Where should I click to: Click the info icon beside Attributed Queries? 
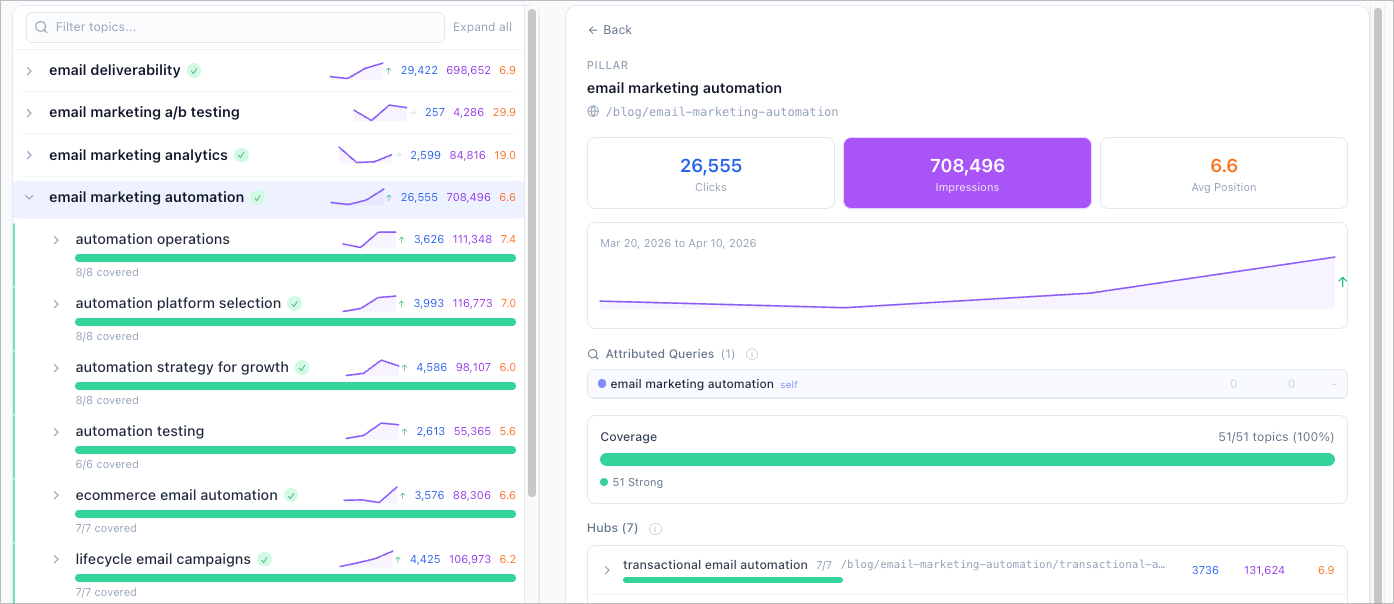(751, 353)
